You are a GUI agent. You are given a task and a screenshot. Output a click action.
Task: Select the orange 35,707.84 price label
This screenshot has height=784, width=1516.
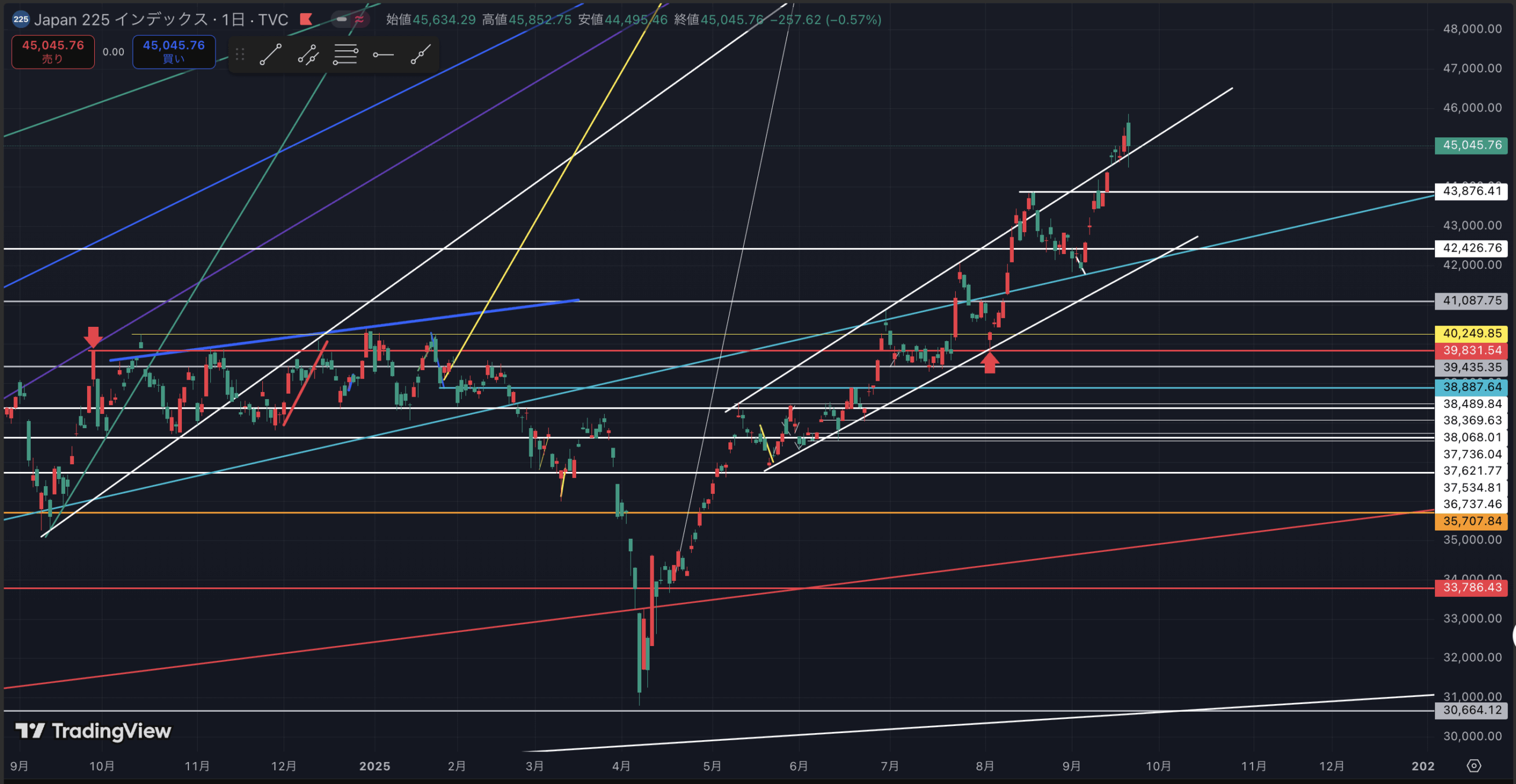coord(1471,521)
